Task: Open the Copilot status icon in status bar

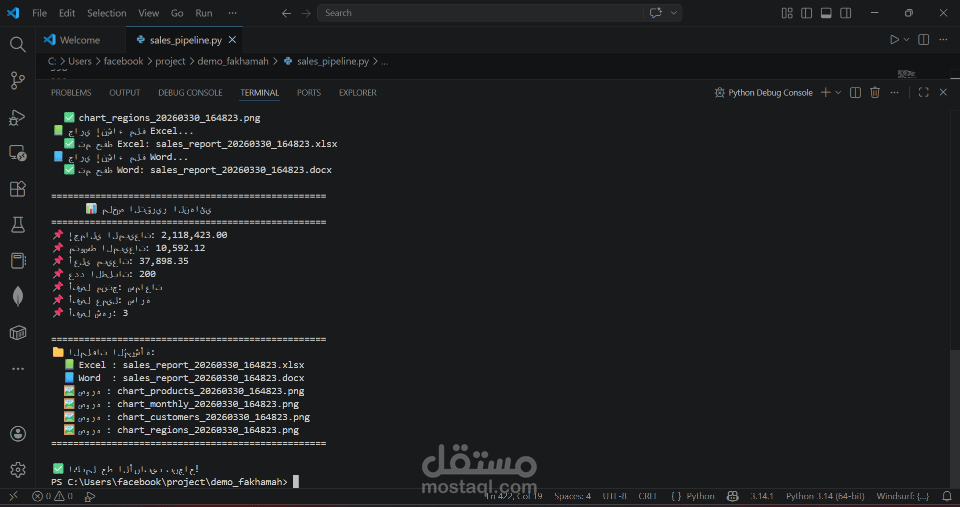Action: tap(732, 496)
